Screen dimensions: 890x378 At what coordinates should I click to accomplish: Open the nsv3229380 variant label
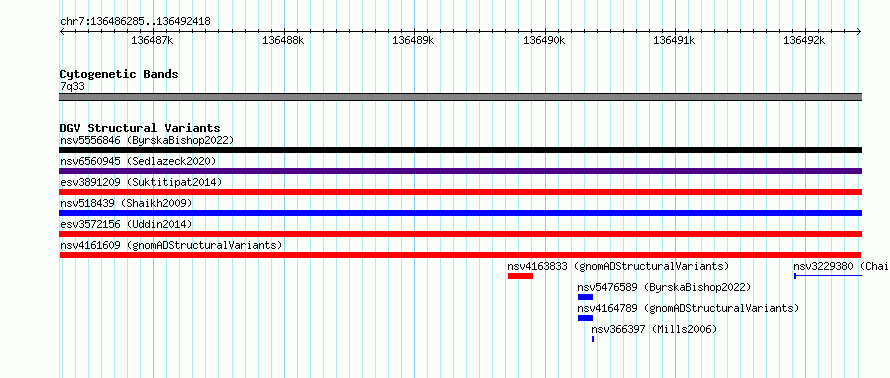pos(841,266)
